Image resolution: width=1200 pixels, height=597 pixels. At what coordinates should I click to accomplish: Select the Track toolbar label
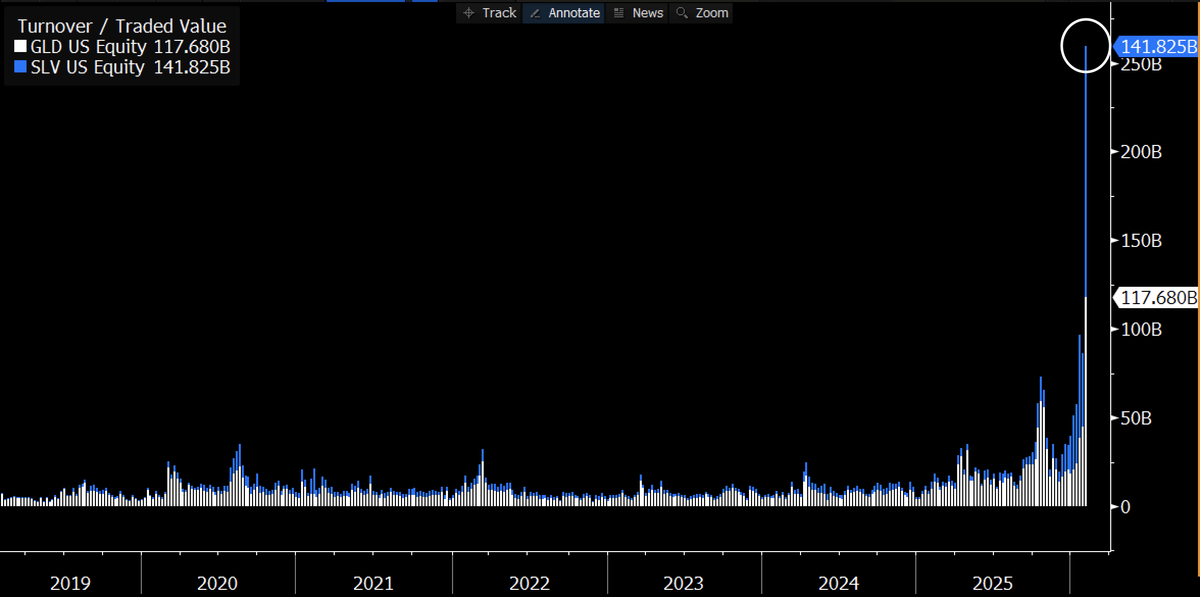click(x=499, y=13)
